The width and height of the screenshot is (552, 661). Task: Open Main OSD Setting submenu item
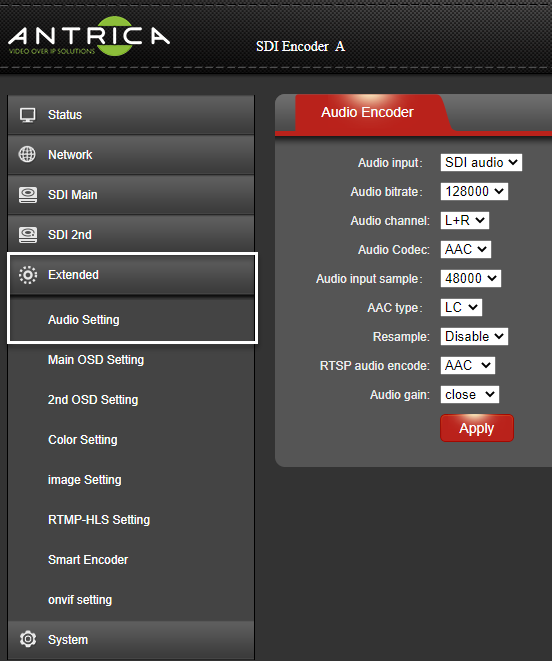pos(96,360)
